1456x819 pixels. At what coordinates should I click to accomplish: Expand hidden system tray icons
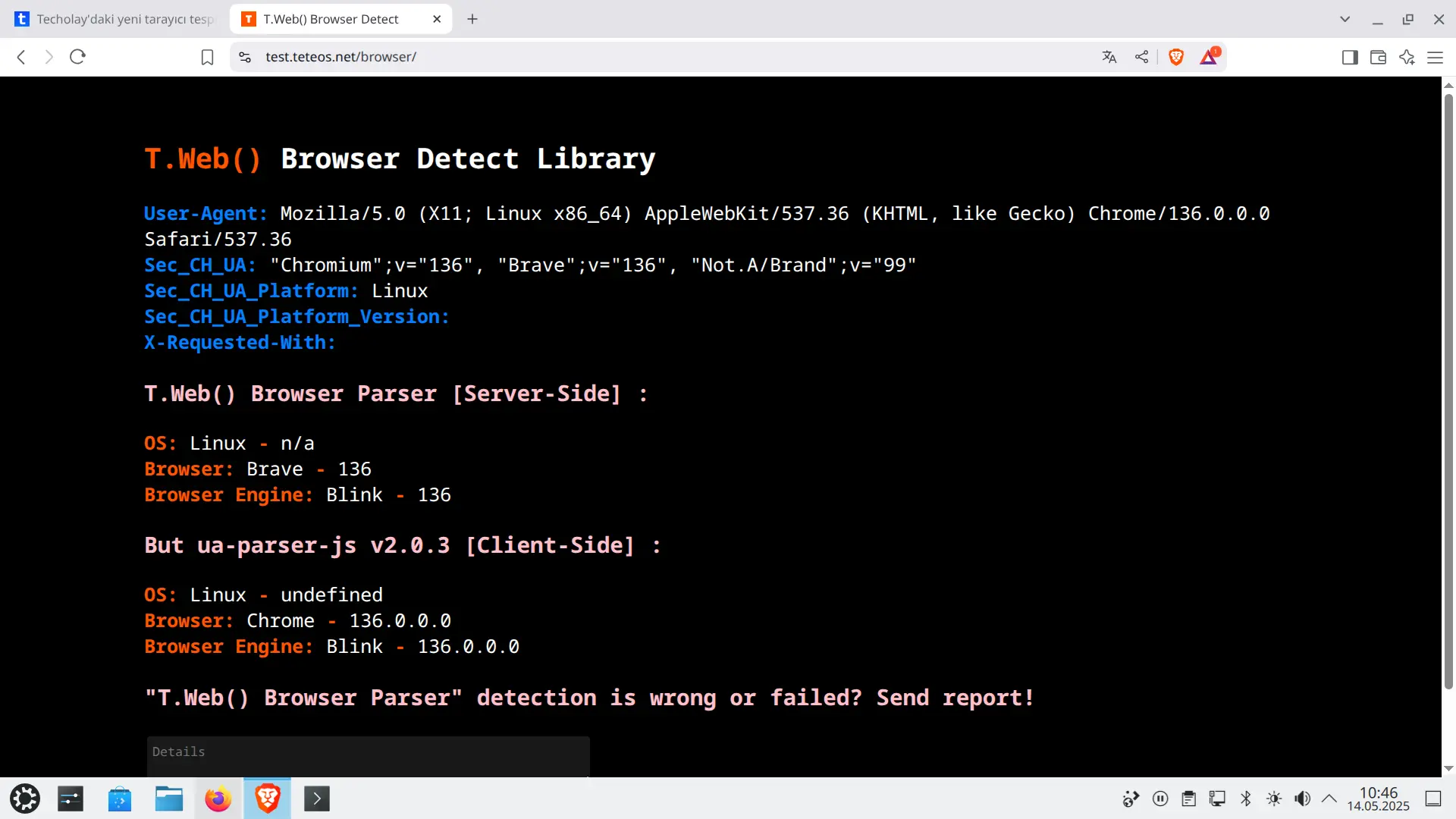click(x=1329, y=799)
